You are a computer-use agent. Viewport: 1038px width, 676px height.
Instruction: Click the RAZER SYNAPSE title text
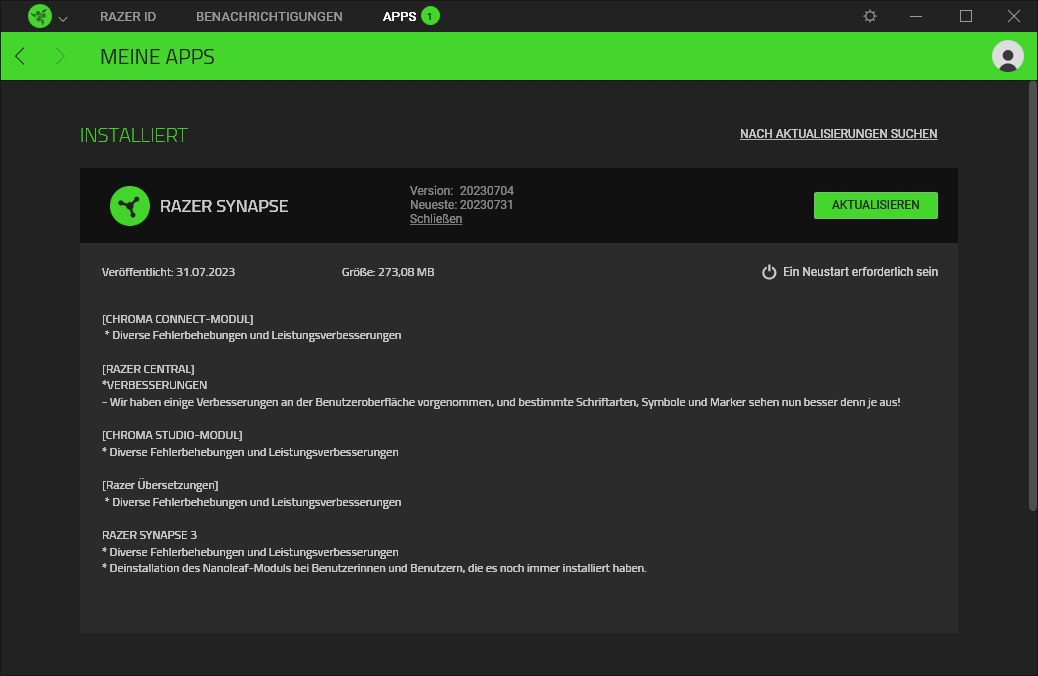point(224,206)
